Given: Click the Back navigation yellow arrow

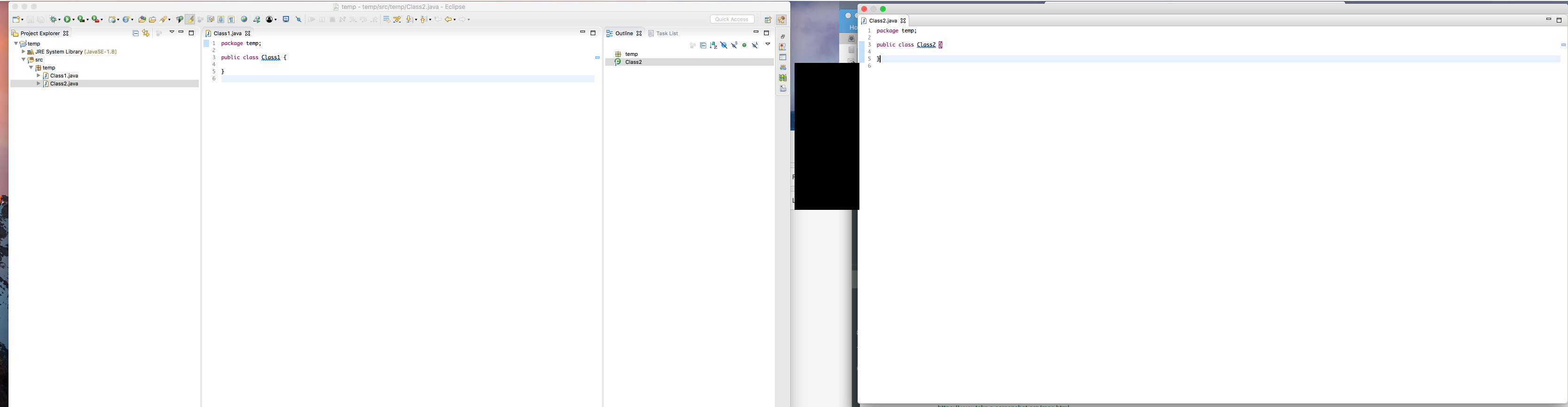Looking at the screenshot, I should pyautogui.click(x=449, y=19).
